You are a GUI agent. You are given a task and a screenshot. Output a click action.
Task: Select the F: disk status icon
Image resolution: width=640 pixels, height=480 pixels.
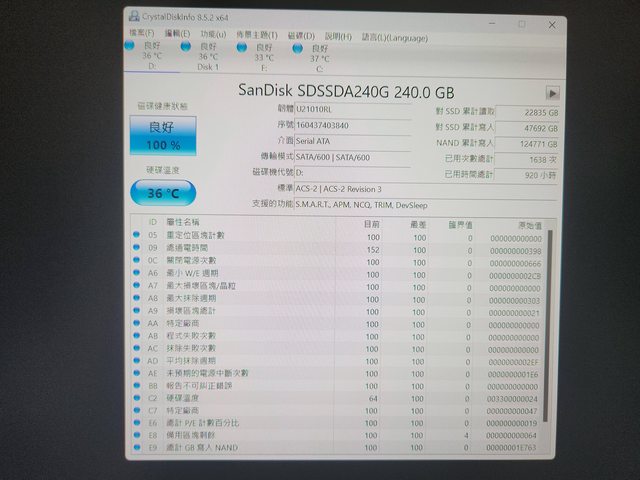click(242, 48)
